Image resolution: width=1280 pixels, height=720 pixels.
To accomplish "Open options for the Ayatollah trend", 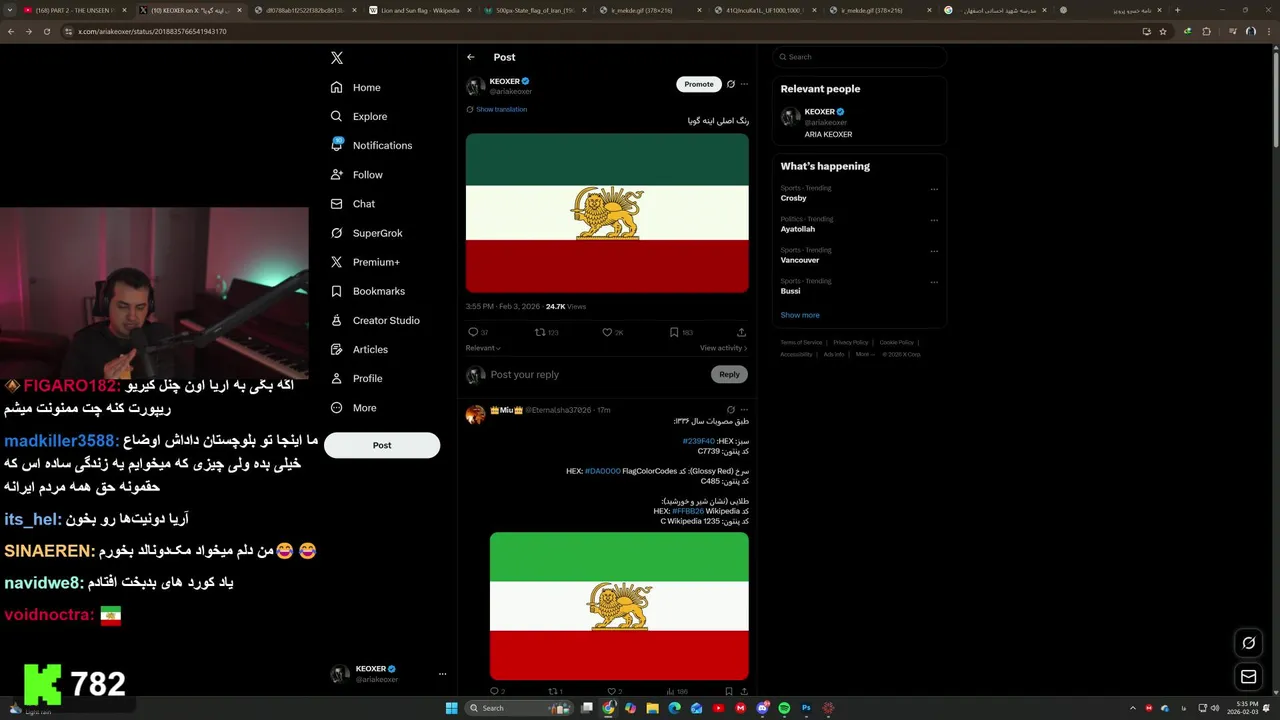I will click(934, 220).
